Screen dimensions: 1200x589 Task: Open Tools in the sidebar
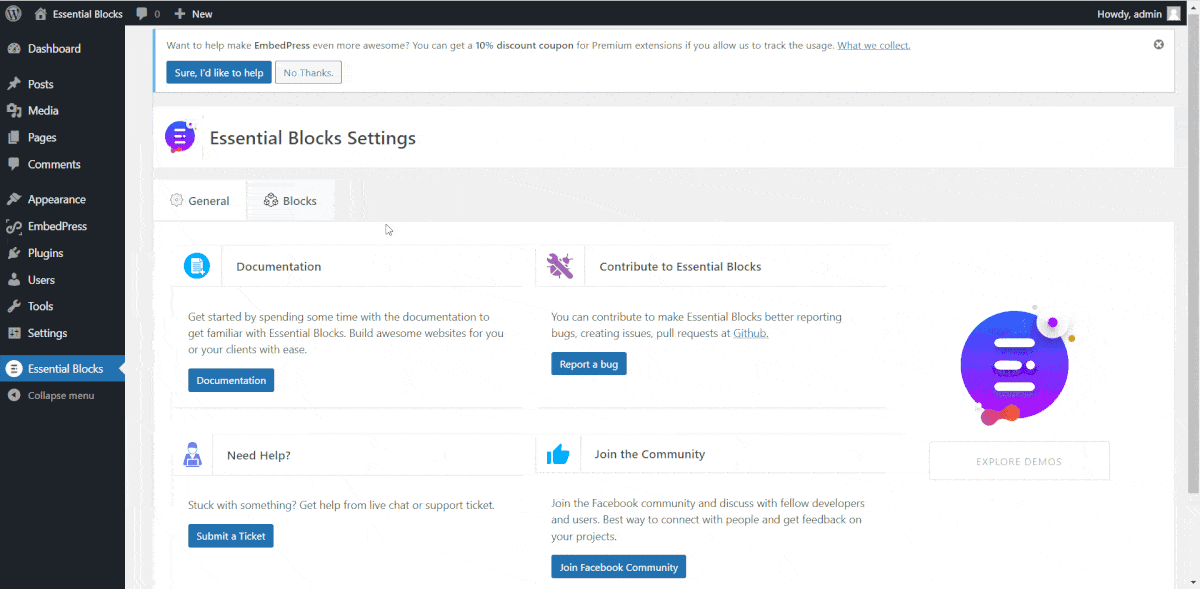point(62,306)
